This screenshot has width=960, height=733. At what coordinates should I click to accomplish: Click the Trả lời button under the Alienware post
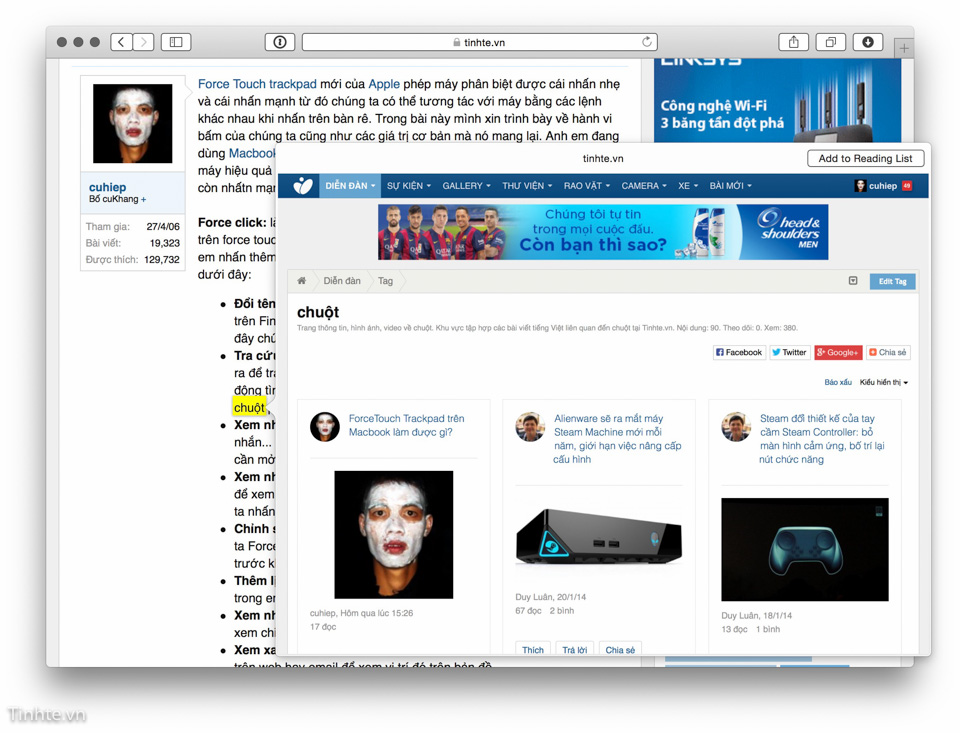(574, 649)
